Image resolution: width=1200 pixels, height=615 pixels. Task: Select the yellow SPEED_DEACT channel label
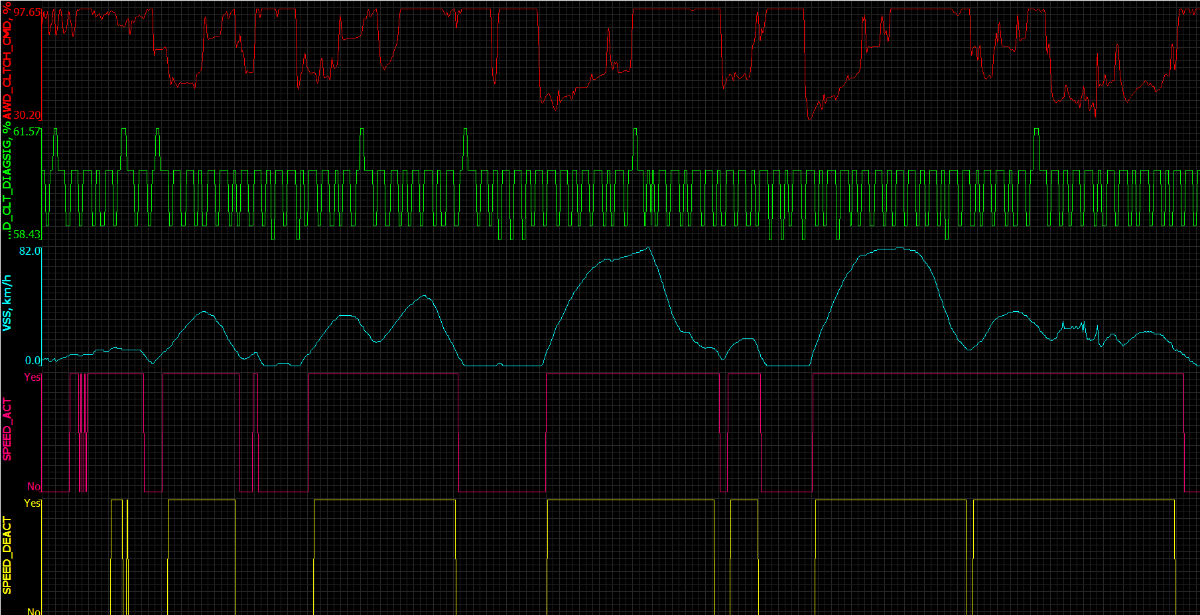coord(7,555)
